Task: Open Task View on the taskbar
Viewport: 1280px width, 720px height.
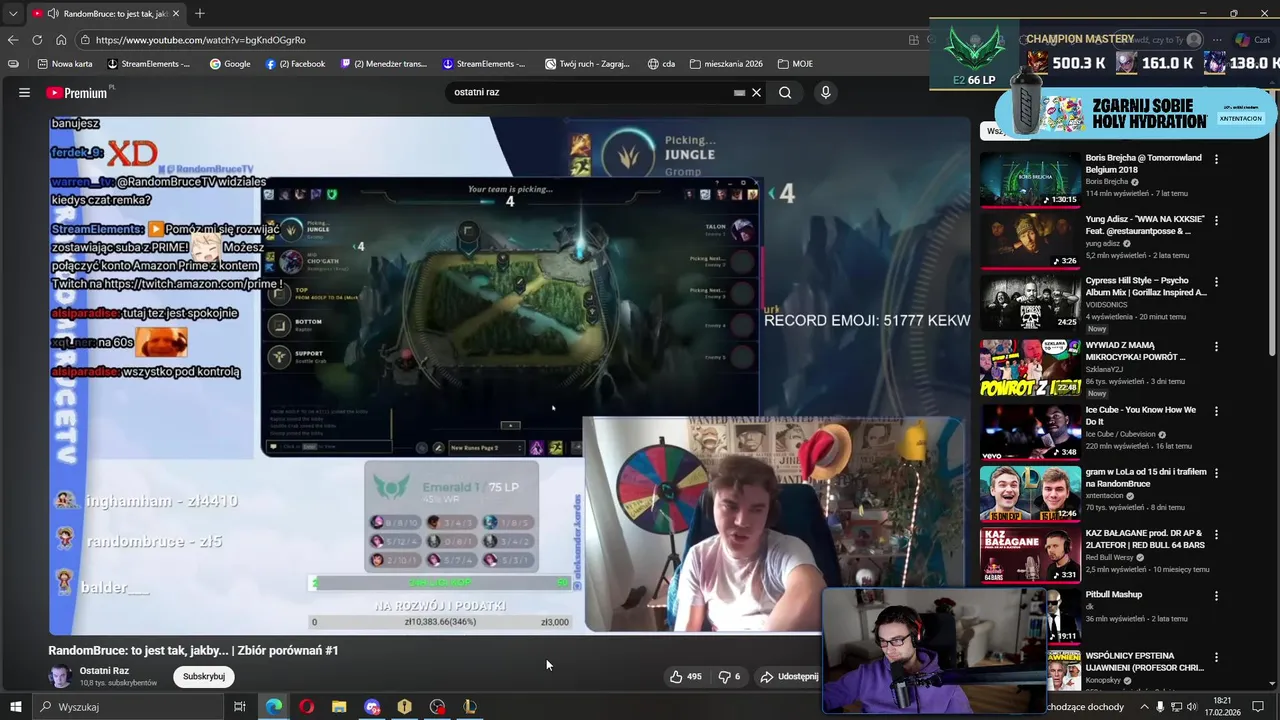Action: tap(240, 707)
